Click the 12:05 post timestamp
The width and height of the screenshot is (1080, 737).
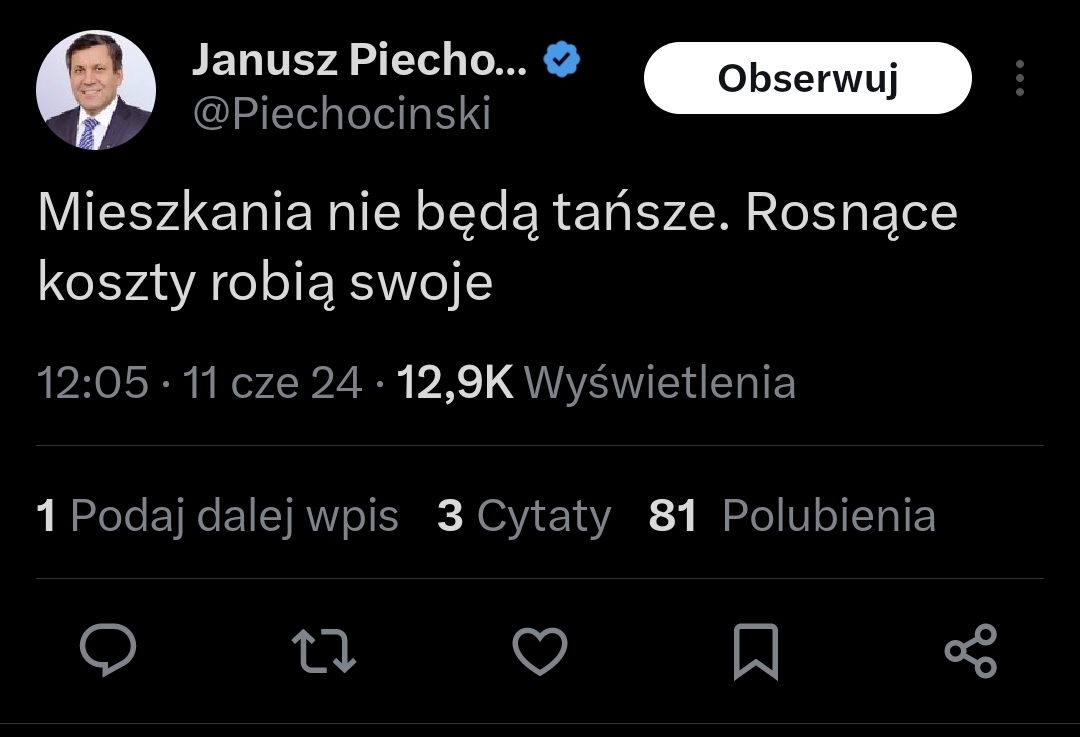(x=93, y=383)
